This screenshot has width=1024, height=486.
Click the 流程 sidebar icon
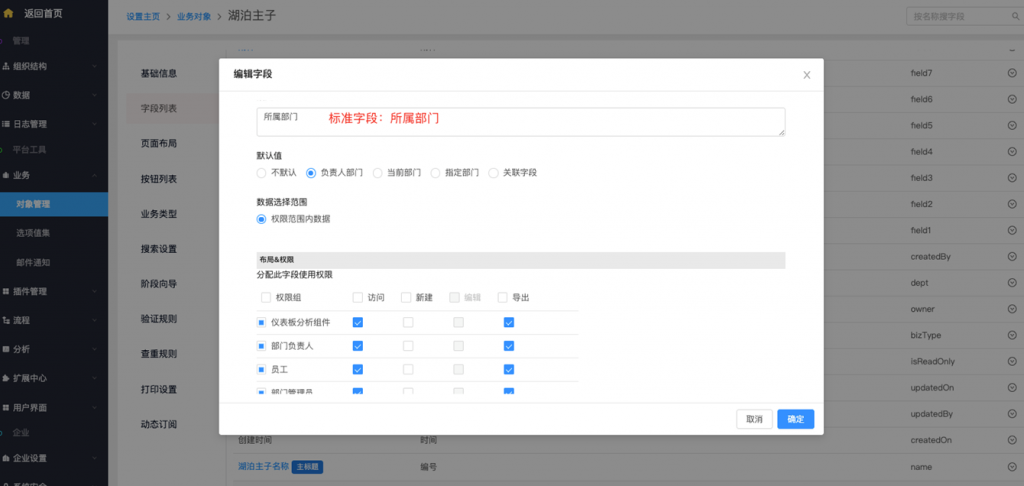coord(6,321)
